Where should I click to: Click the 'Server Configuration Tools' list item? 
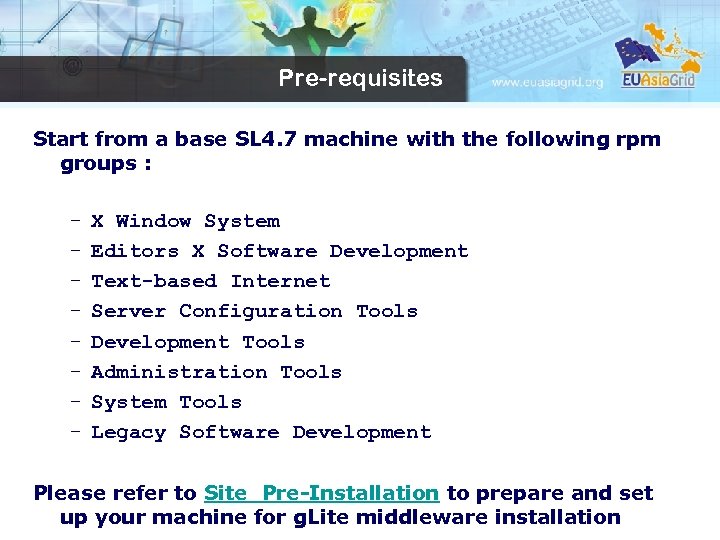pos(254,311)
